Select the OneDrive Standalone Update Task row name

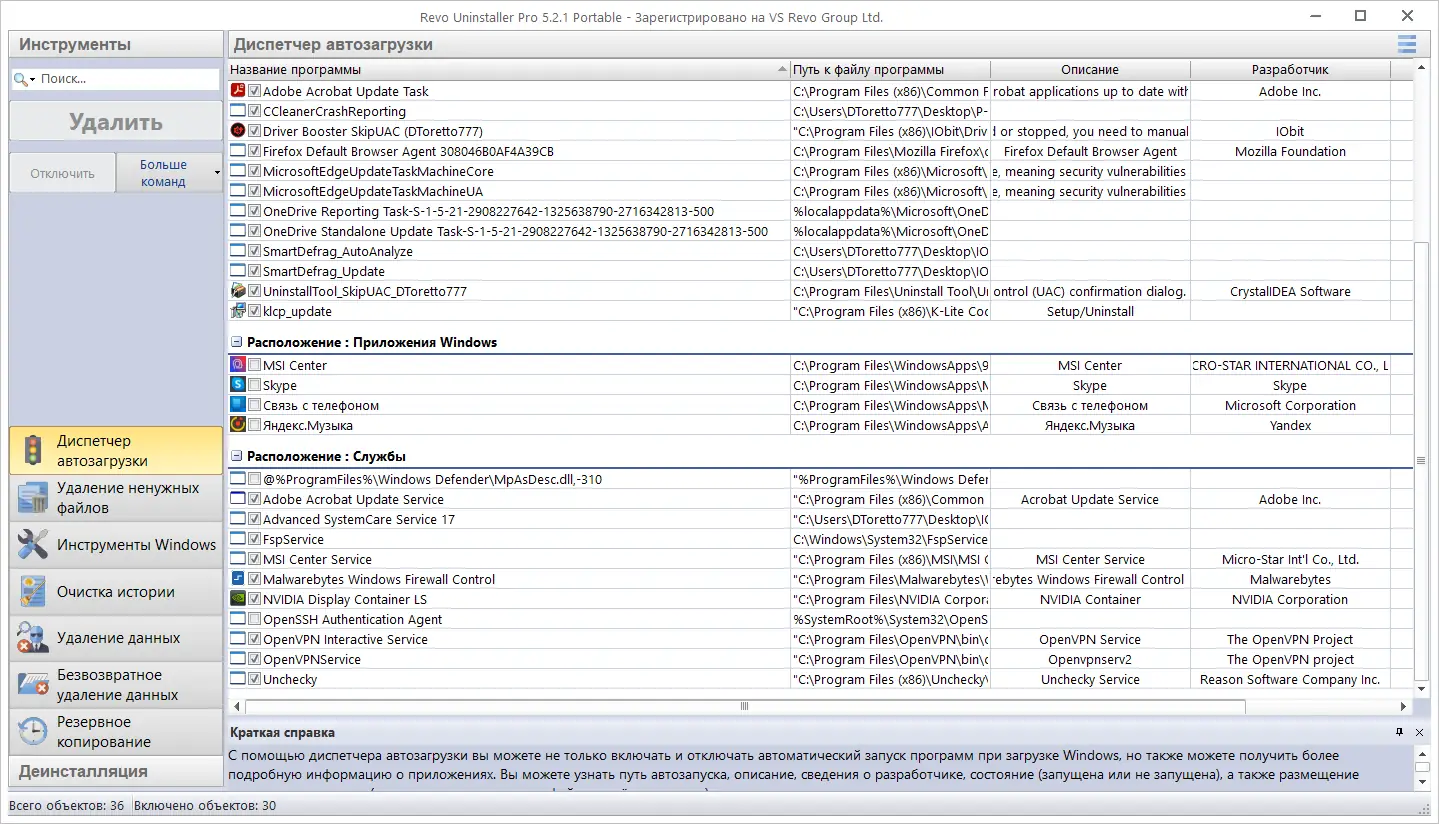[x=515, y=231]
